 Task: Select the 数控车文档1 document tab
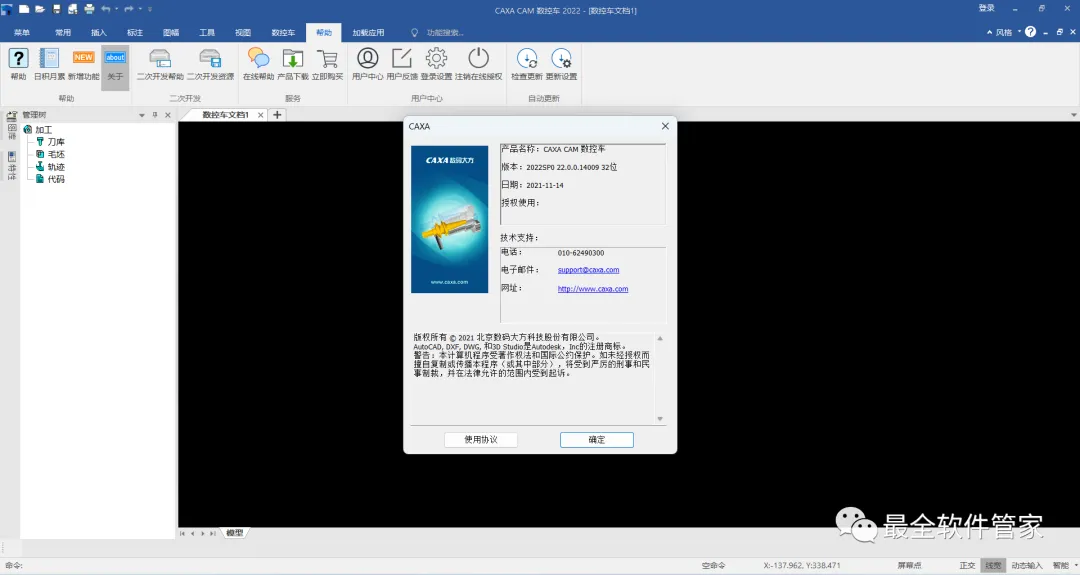(225, 115)
